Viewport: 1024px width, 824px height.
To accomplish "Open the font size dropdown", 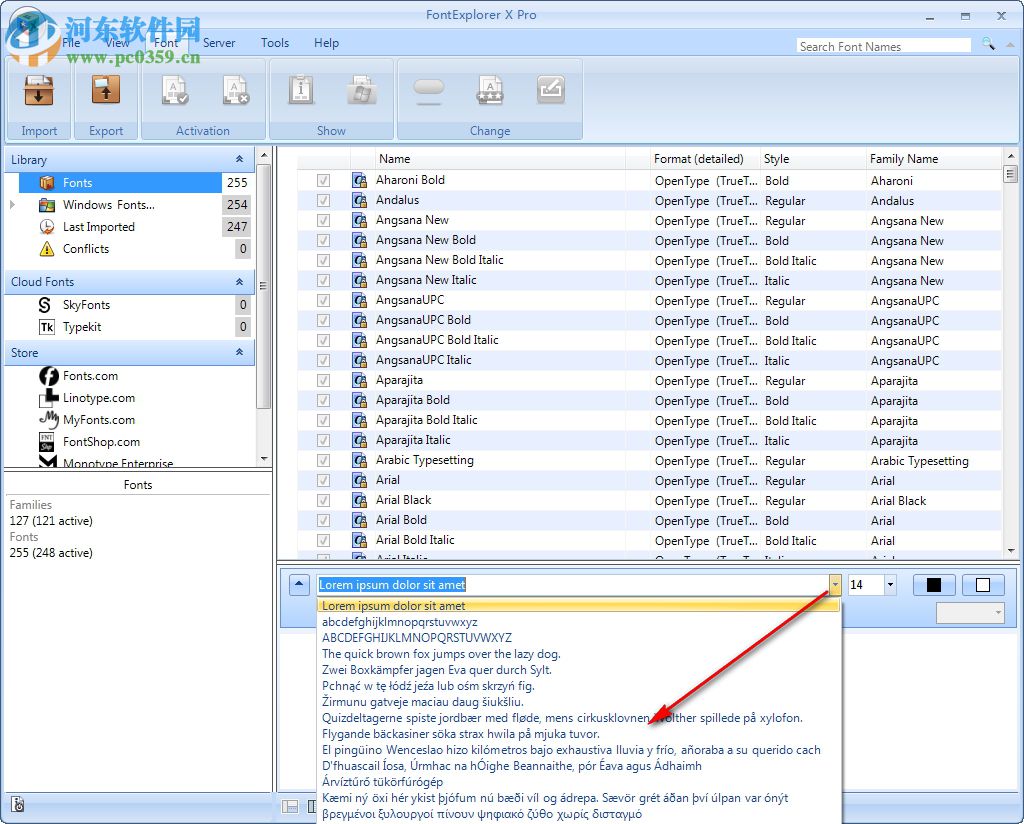I will tap(892, 584).
